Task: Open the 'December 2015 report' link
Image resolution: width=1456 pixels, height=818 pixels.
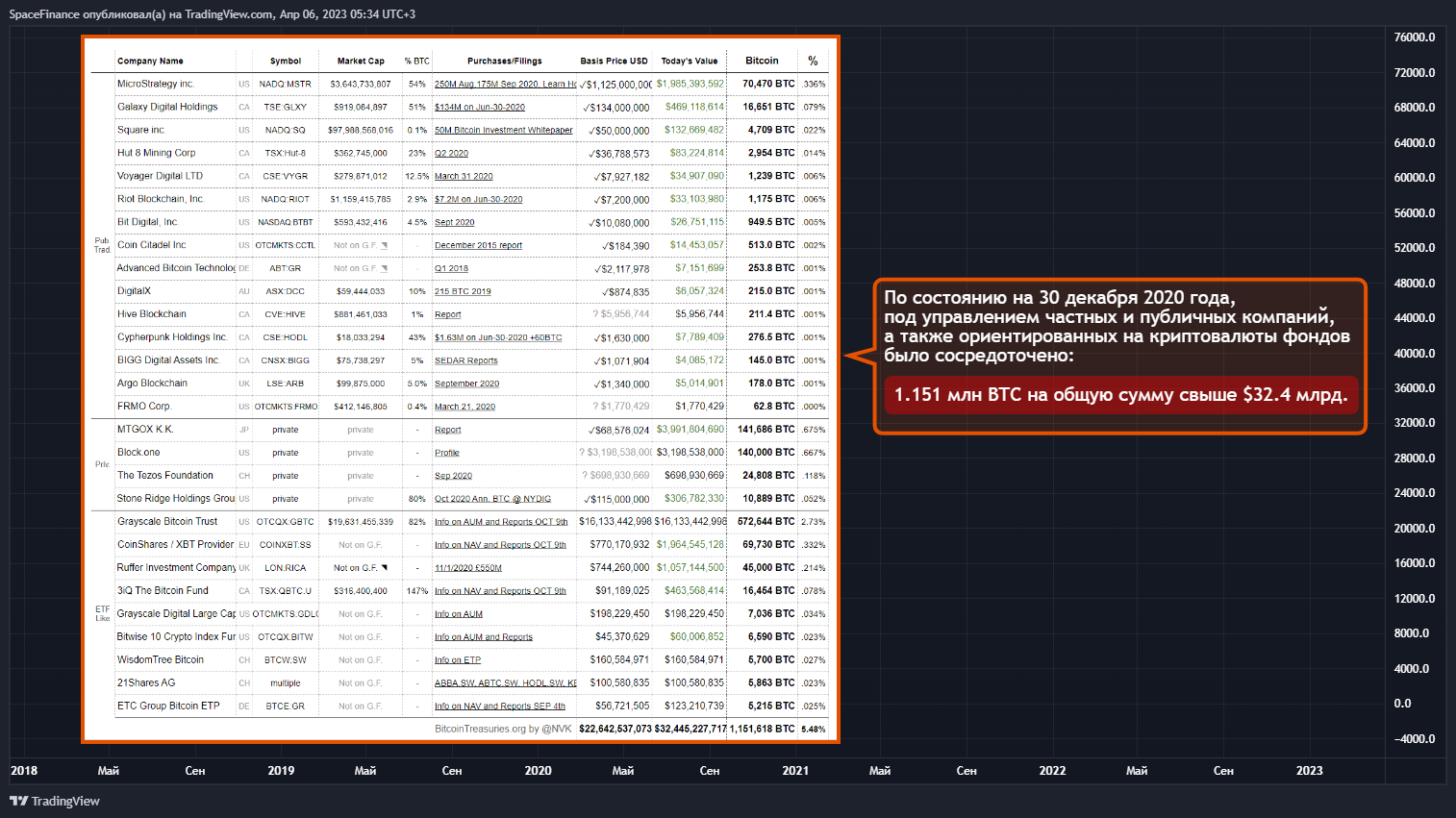Action: coord(478,246)
